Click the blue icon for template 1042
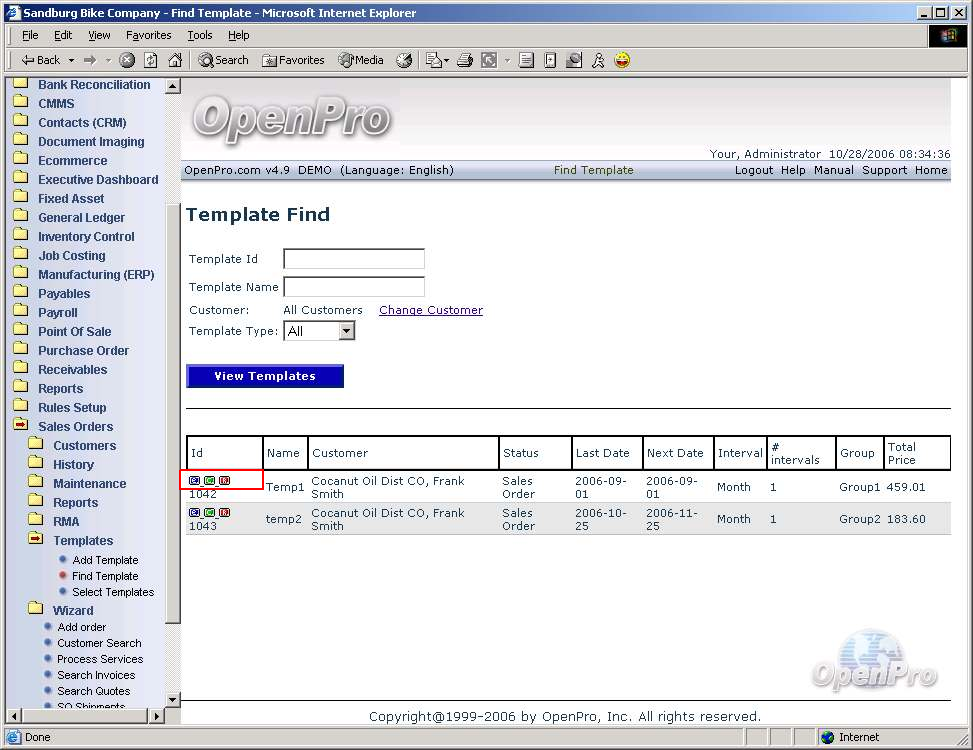 pyautogui.click(x=195, y=481)
